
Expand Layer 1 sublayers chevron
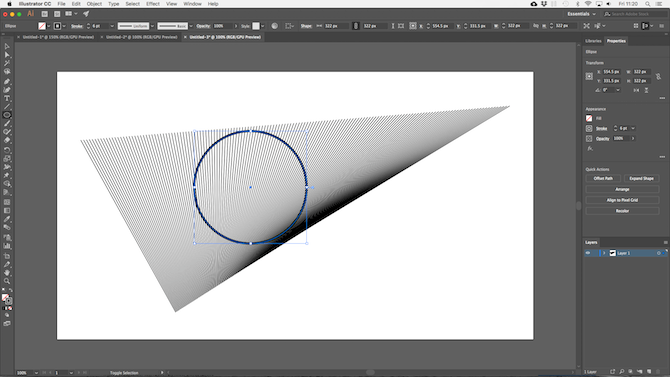604,253
